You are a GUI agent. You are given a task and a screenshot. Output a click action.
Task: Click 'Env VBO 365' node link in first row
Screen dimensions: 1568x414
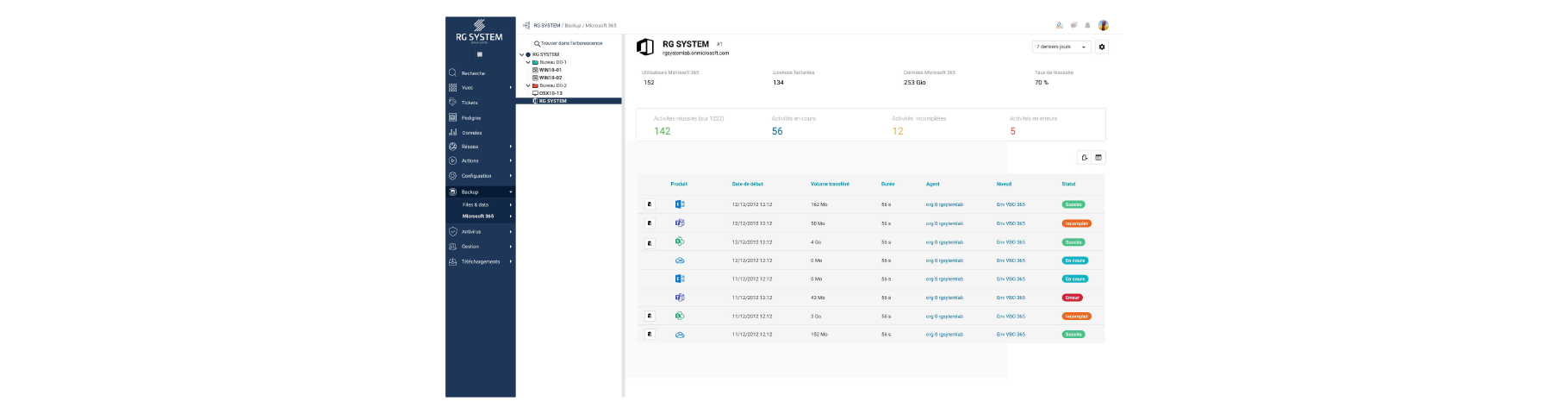tap(1011, 204)
